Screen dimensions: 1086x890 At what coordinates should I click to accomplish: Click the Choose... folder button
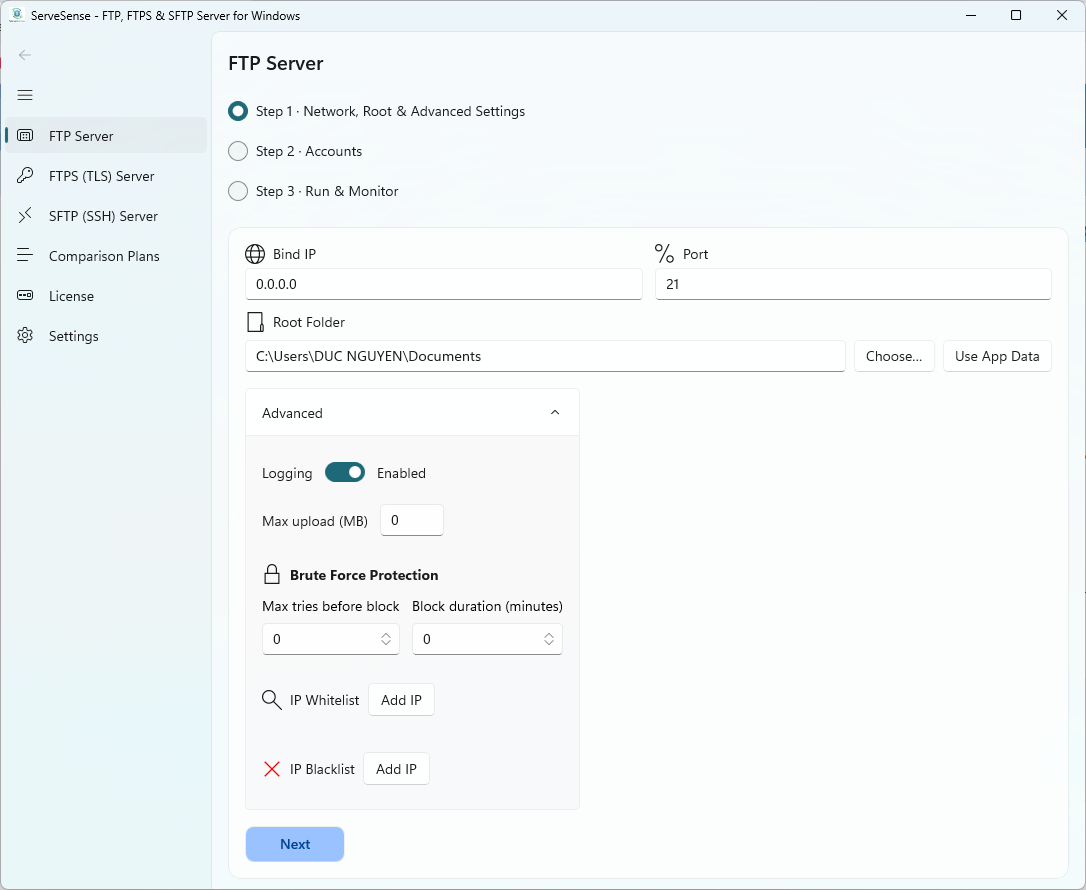pos(893,356)
